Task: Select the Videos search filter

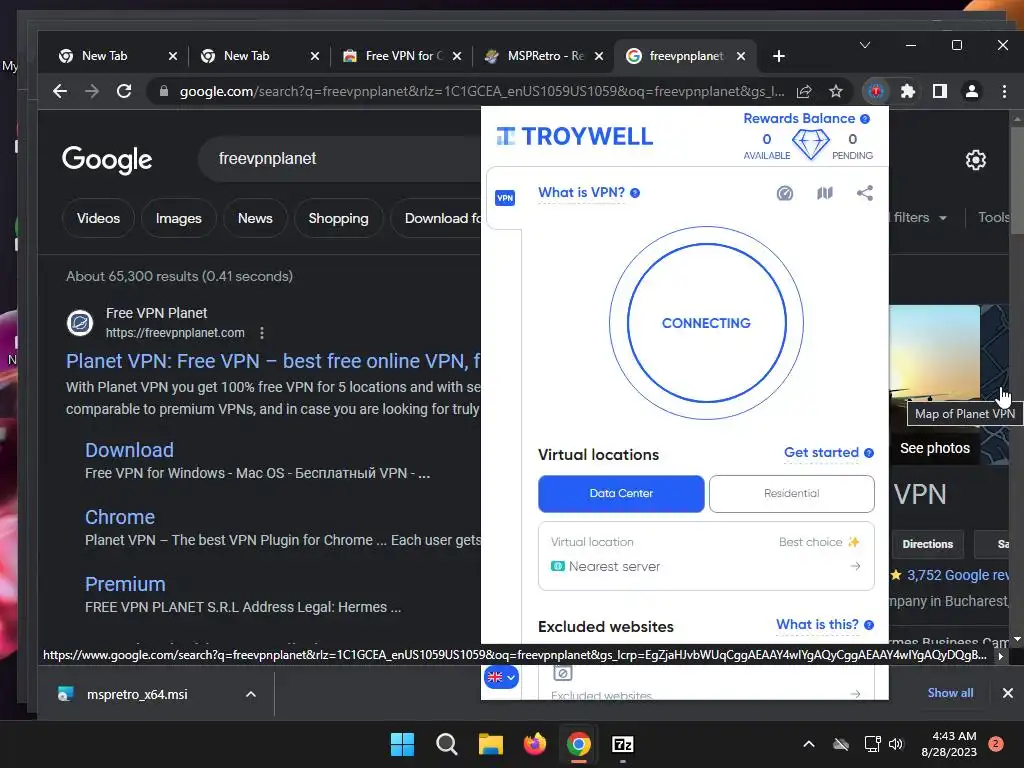Action: tap(99, 218)
